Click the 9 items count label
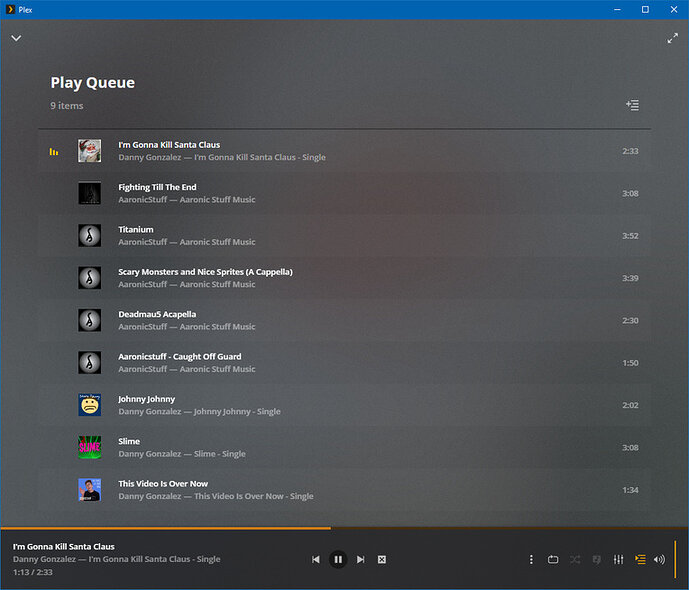The image size is (689, 590). [x=67, y=106]
